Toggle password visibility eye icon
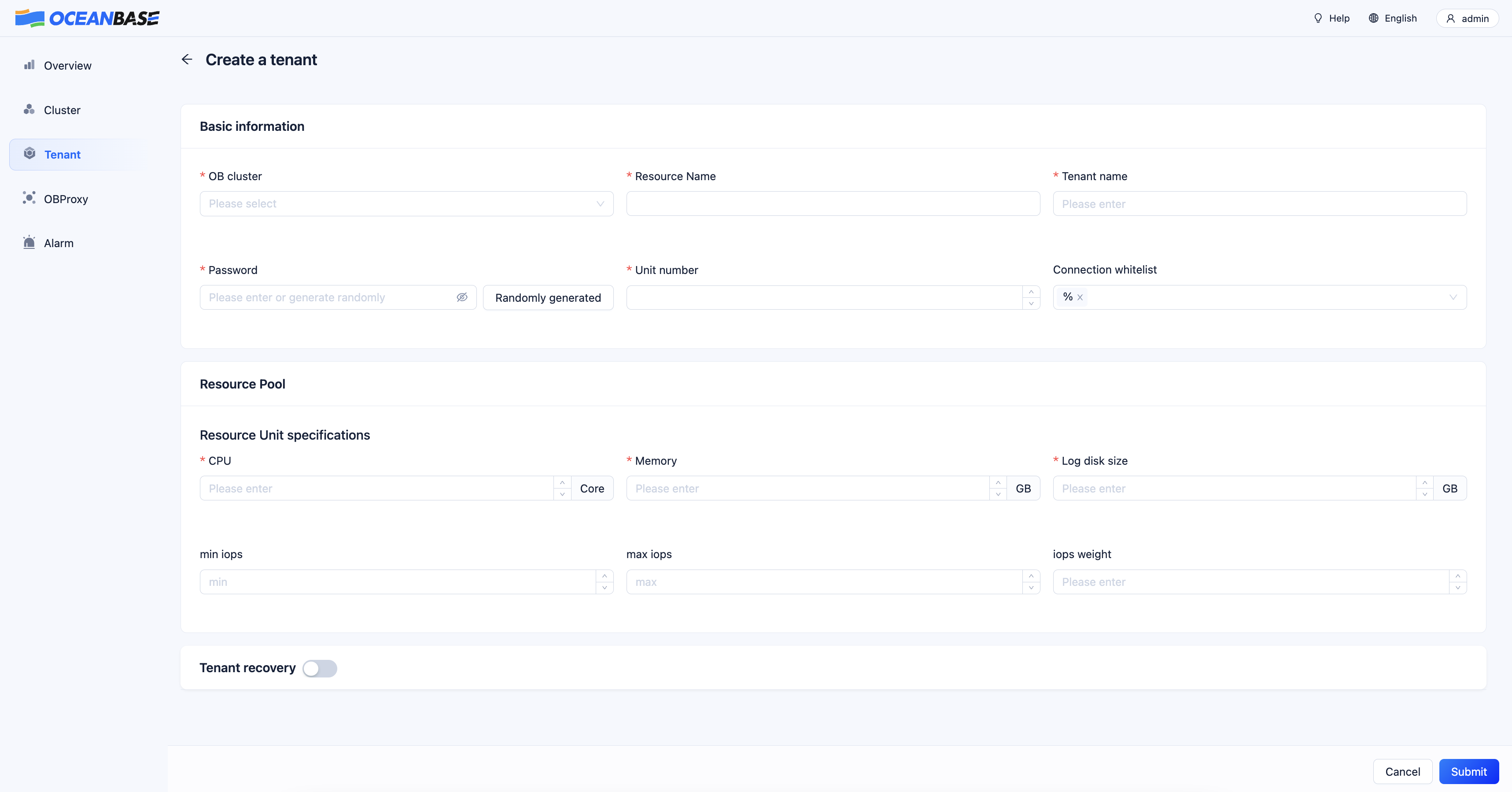The height and width of the screenshot is (792, 1512). tap(462, 297)
